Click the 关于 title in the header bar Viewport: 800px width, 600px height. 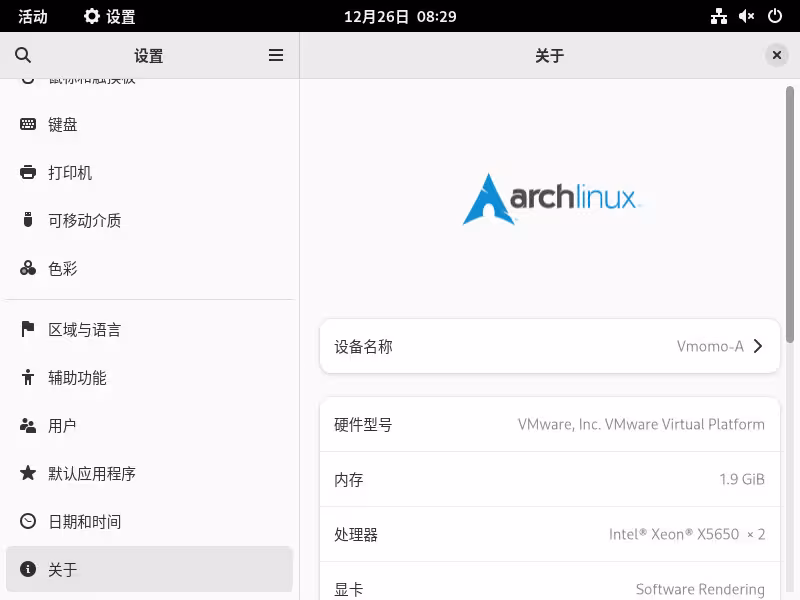tap(549, 55)
